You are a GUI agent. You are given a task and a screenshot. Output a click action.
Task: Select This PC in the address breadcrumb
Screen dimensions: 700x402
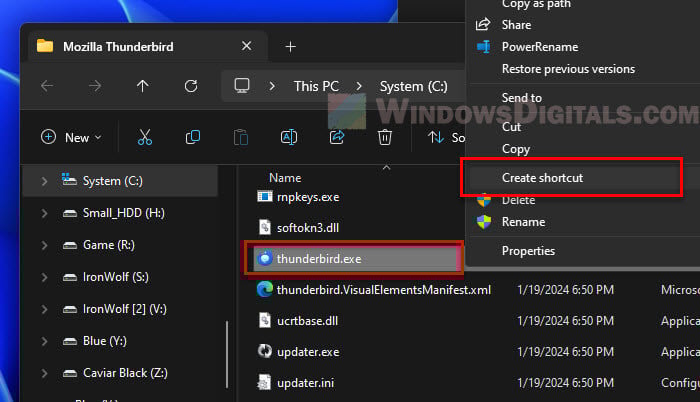316,86
